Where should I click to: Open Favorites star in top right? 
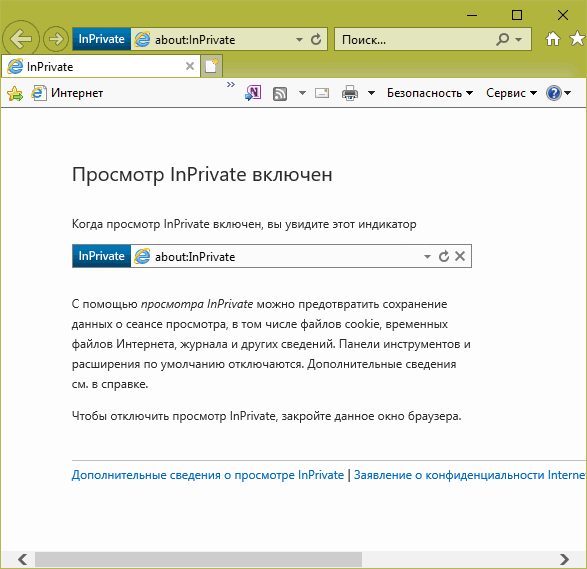pyautogui.click(x=577, y=39)
